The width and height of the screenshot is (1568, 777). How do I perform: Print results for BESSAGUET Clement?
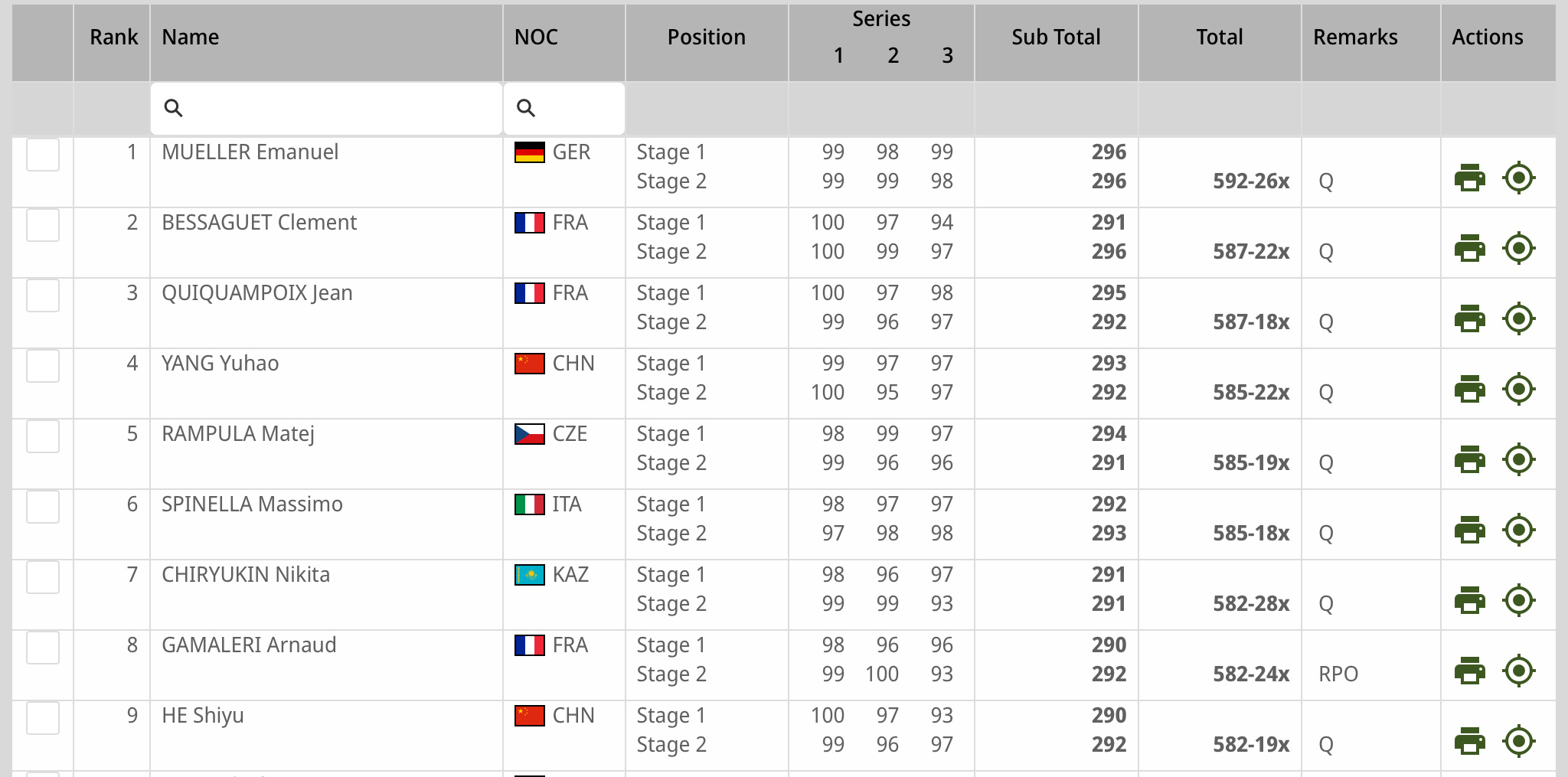point(1469,248)
